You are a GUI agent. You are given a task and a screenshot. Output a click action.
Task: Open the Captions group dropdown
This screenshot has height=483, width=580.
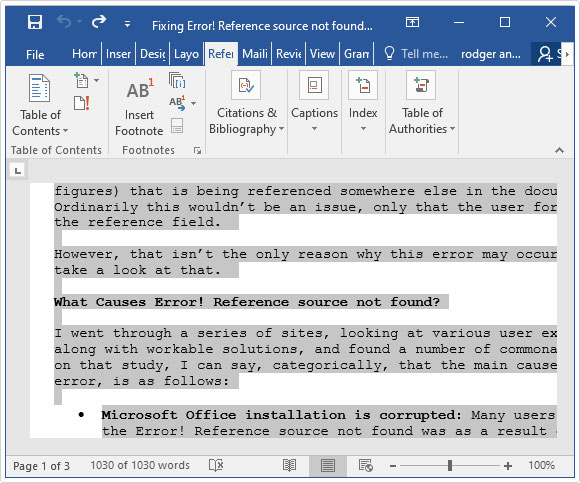tap(314, 102)
